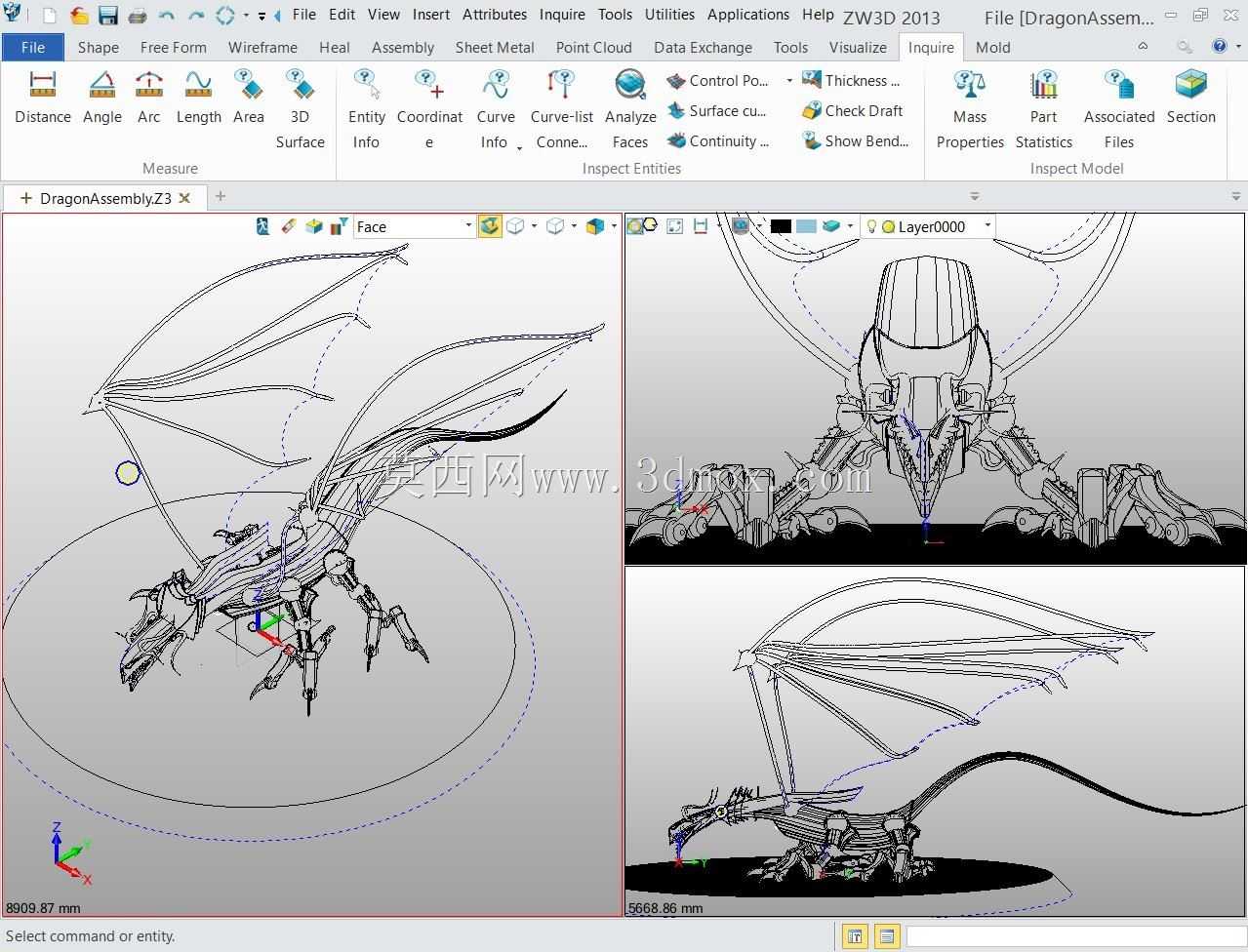Open Associated Files
This screenshot has height=952, width=1248.
coord(1119,110)
